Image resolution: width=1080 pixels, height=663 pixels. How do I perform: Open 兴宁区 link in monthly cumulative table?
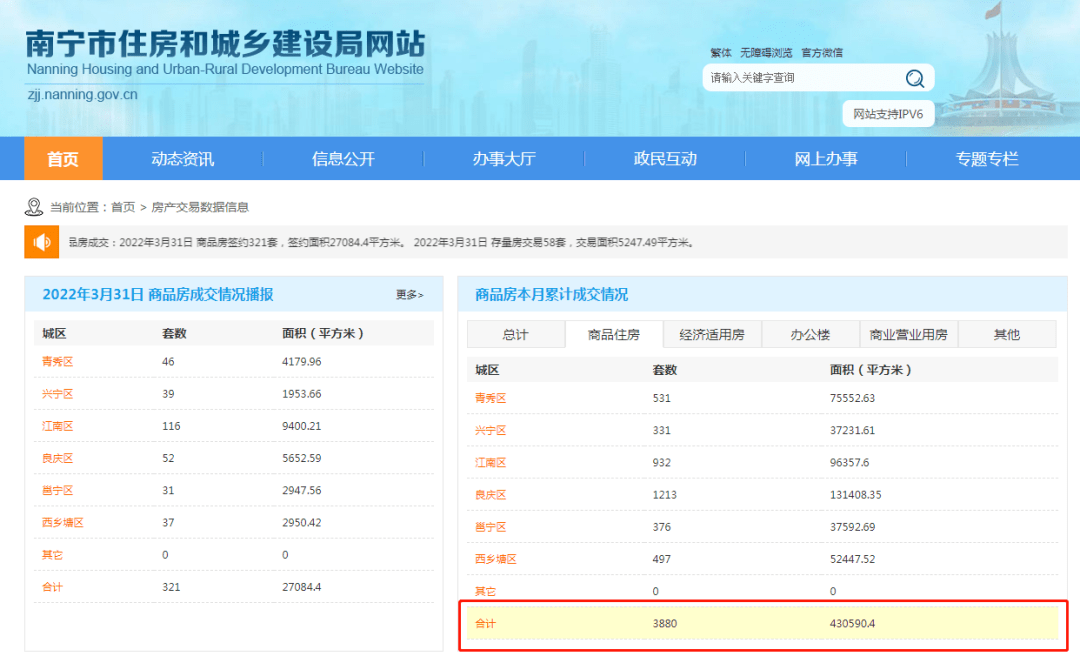[490, 430]
